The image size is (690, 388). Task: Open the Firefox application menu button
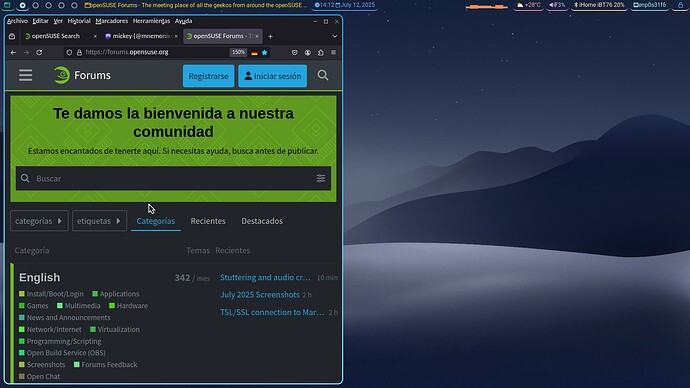(x=334, y=52)
